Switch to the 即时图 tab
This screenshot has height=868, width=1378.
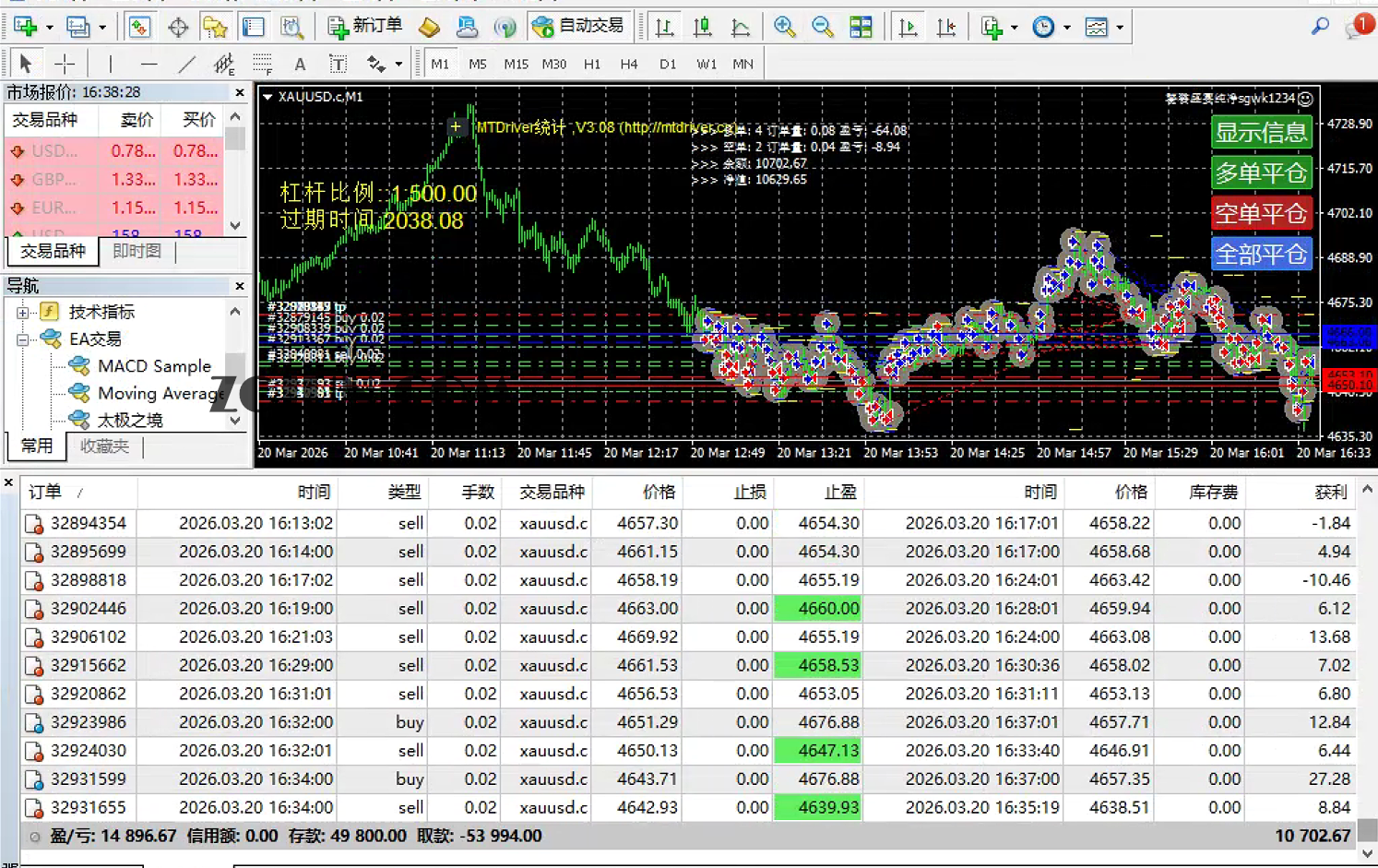[137, 251]
